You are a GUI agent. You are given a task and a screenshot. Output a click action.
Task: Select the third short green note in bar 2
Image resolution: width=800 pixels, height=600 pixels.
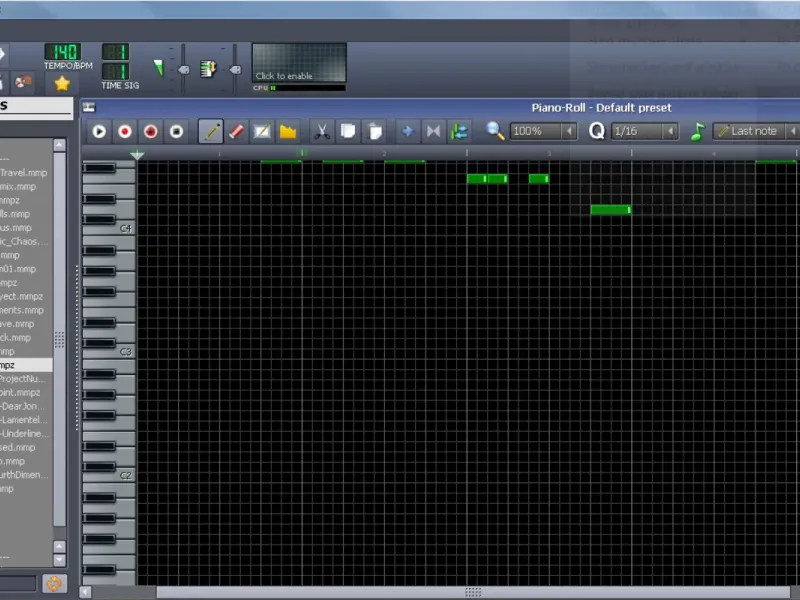[539, 179]
